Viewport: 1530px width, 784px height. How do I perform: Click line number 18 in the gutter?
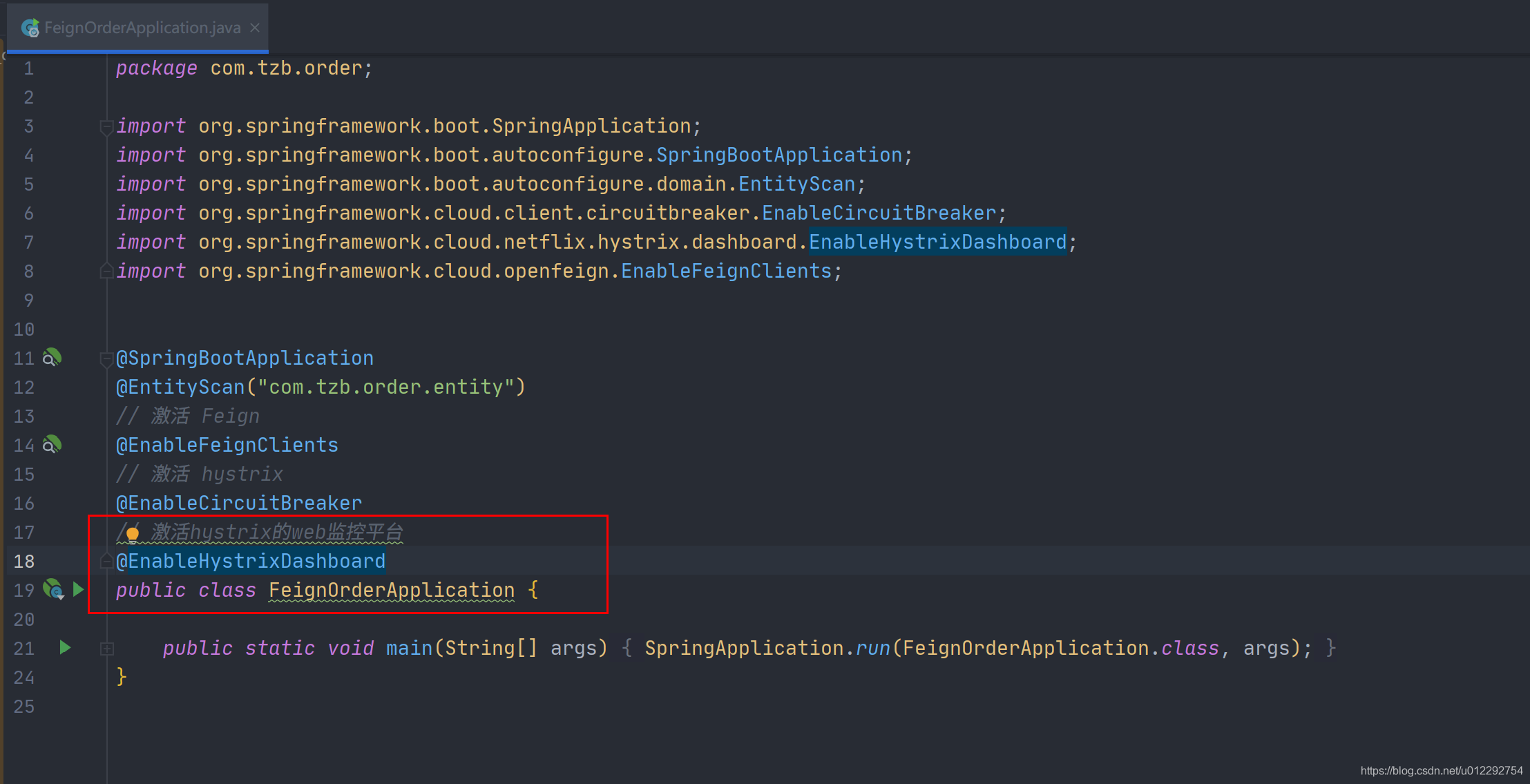click(24, 561)
